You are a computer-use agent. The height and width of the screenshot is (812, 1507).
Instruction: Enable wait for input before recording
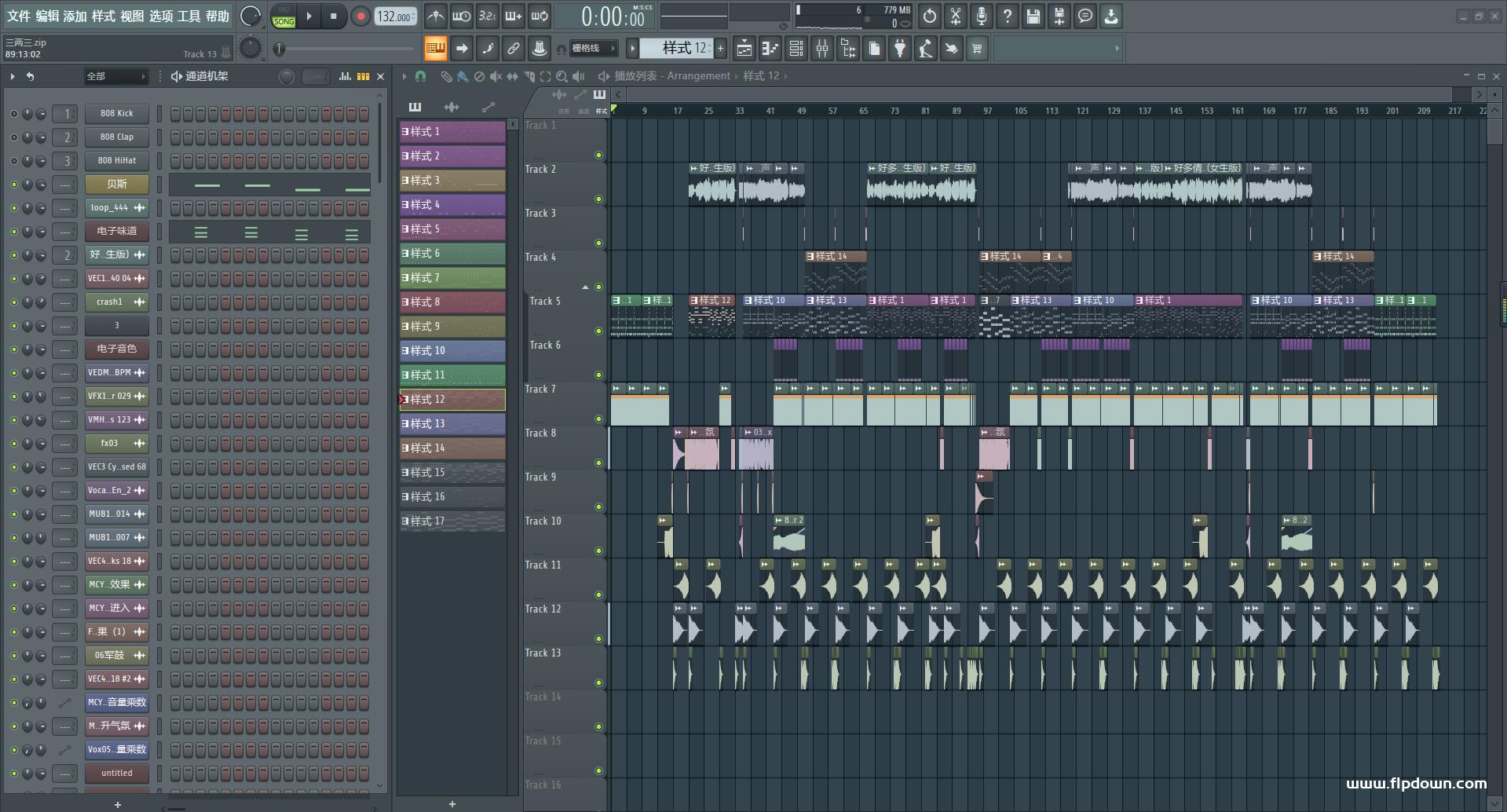[x=461, y=16]
